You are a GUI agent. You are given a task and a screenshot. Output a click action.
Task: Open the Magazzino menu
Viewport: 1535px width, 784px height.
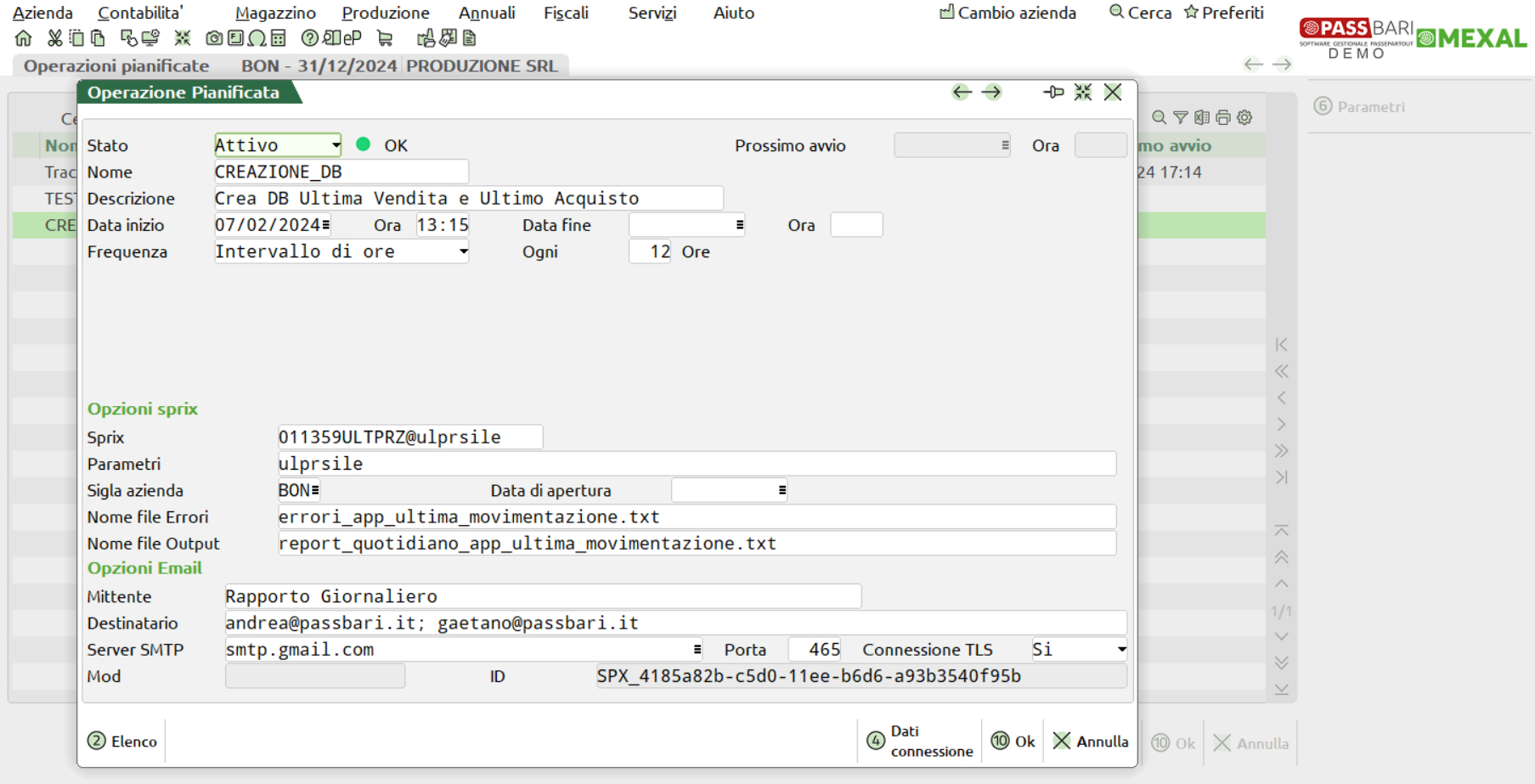(x=275, y=13)
